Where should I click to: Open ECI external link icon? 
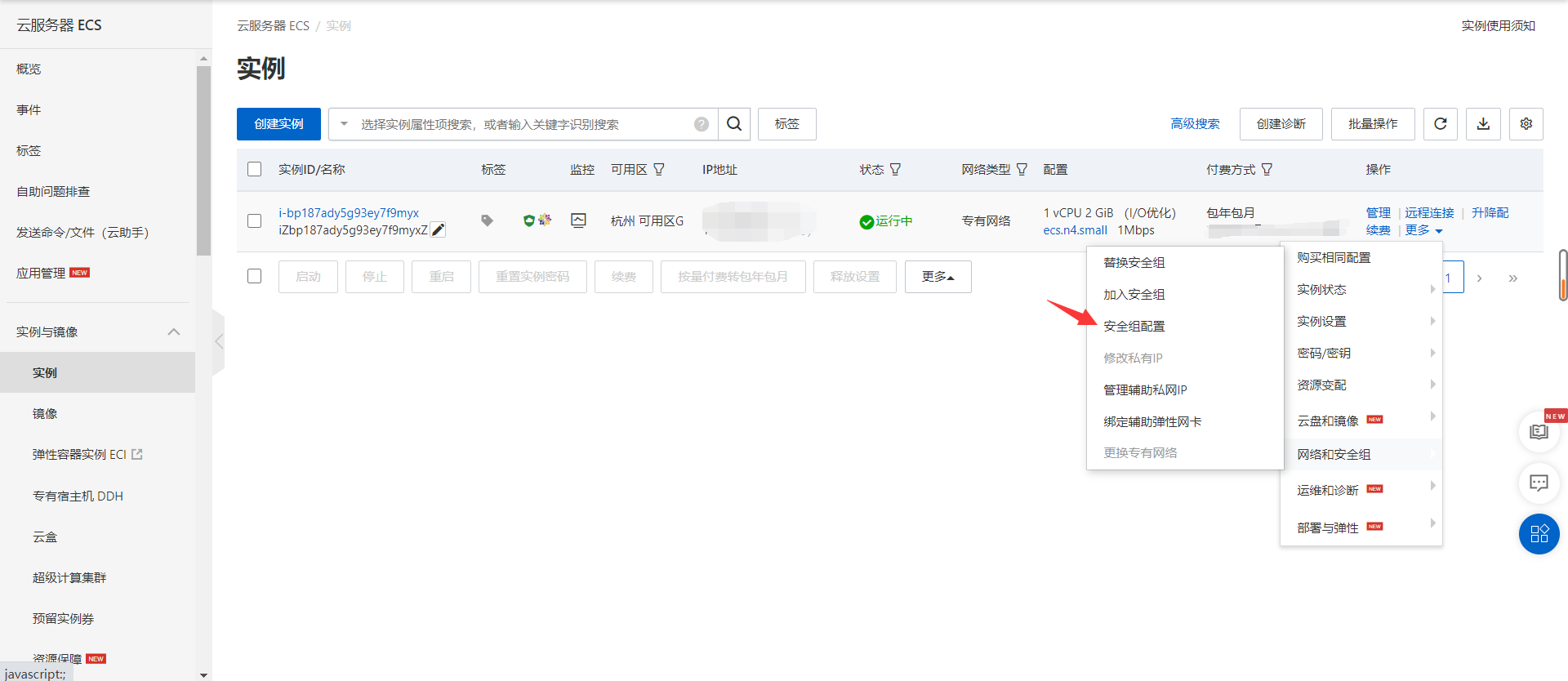(x=136, y=454)
